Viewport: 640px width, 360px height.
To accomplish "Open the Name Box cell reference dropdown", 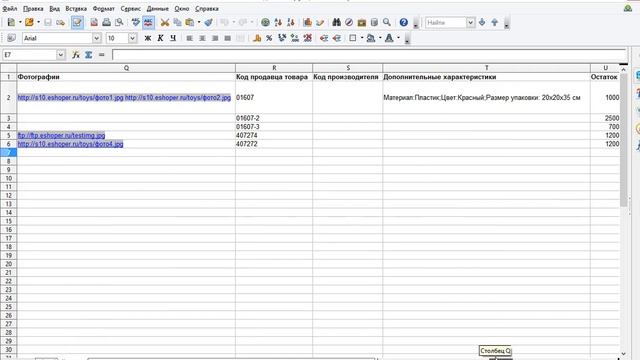I will point(60,55).
